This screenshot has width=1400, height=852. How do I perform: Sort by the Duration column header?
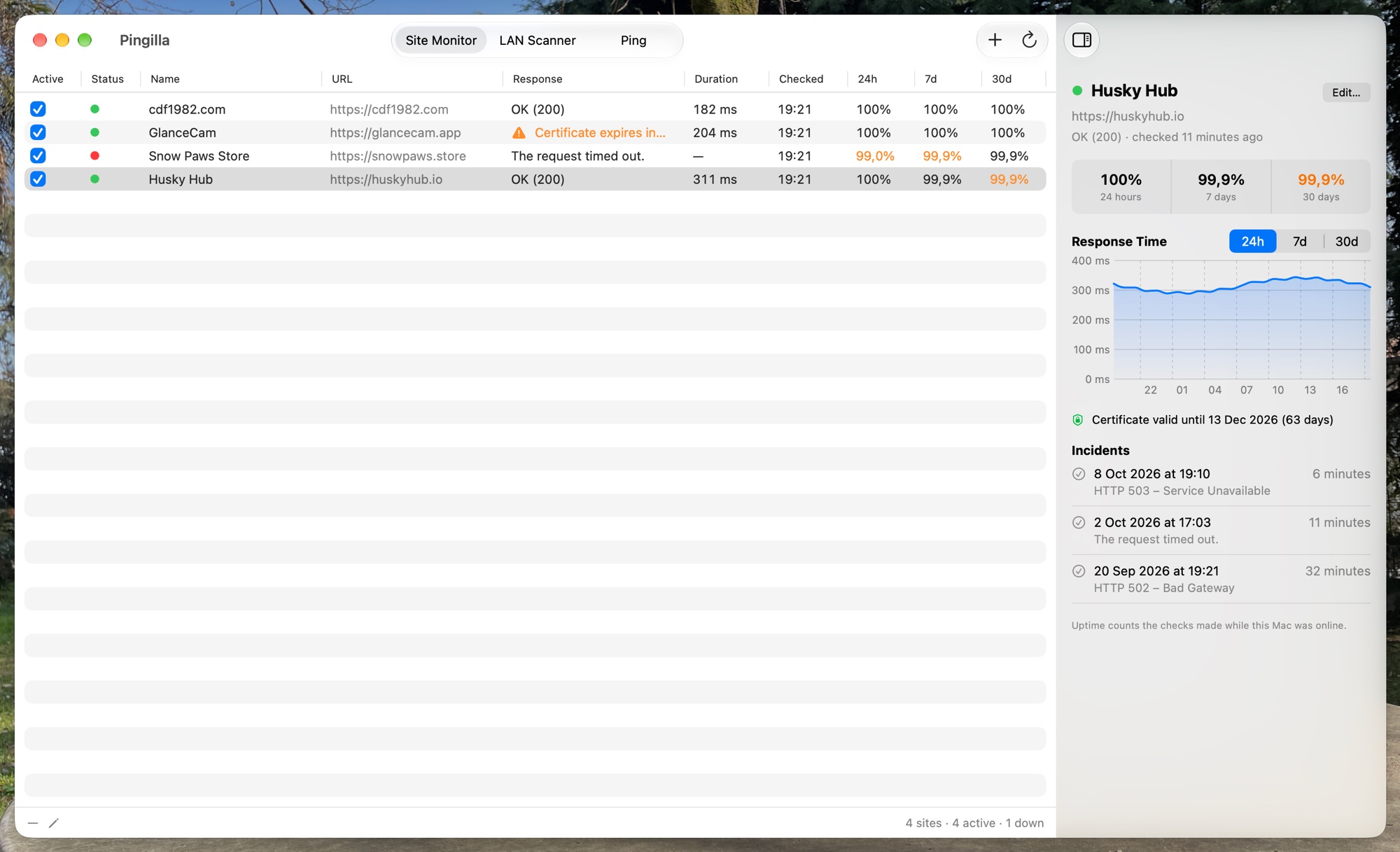[716, 79]
